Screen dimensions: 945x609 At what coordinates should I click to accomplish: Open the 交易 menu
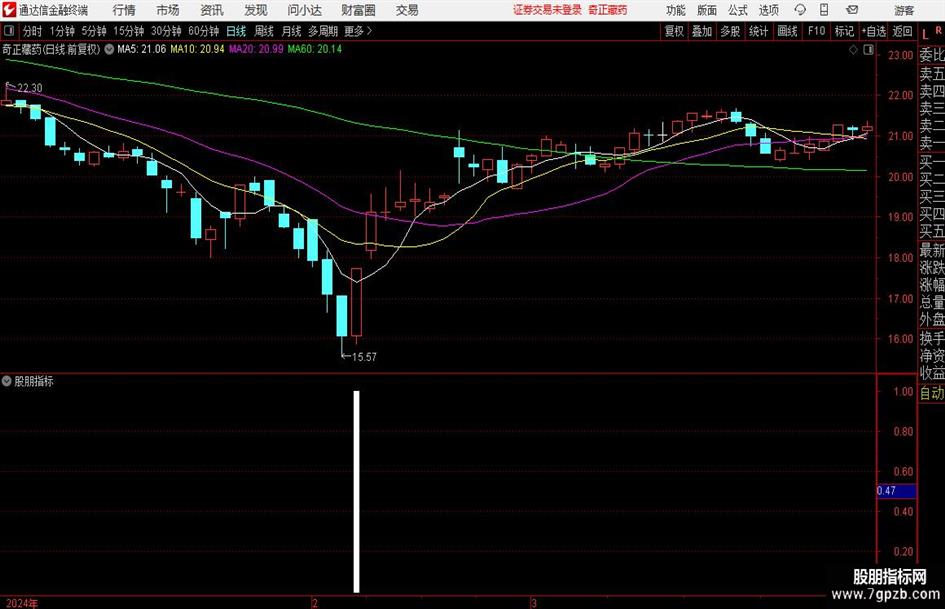[407, 10]
